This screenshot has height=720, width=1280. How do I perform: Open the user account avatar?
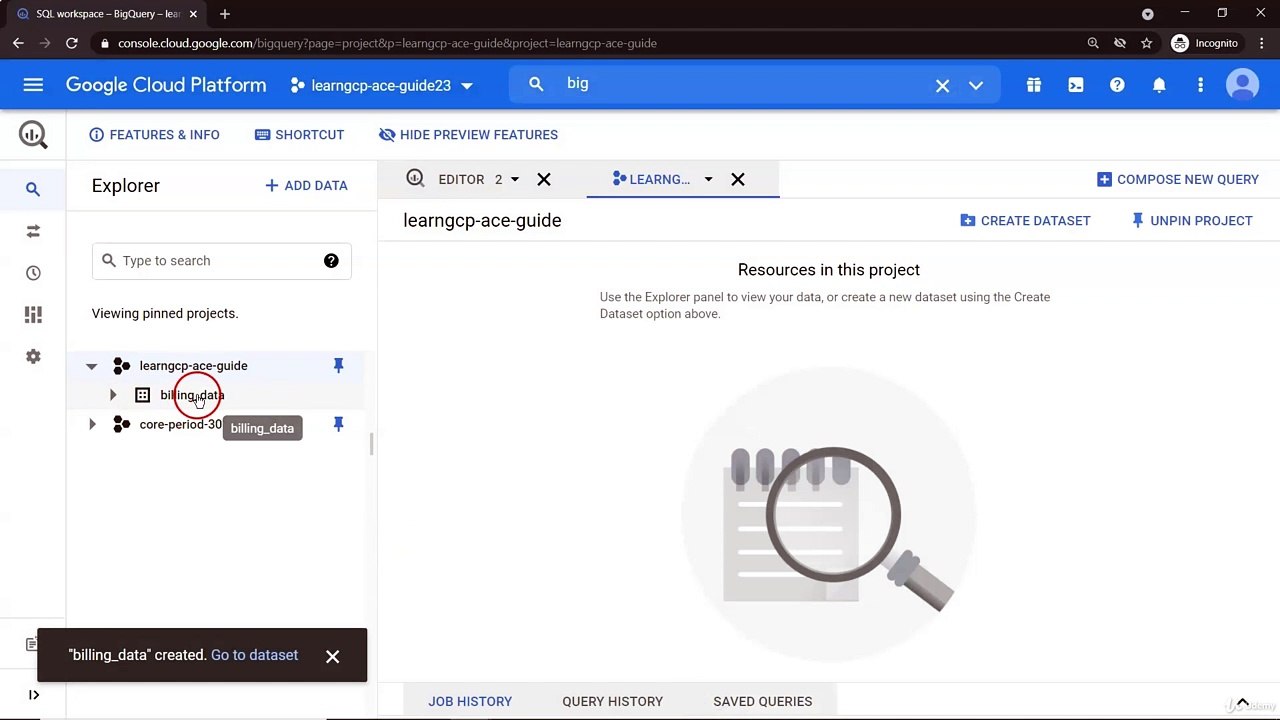pos(1243,85)
